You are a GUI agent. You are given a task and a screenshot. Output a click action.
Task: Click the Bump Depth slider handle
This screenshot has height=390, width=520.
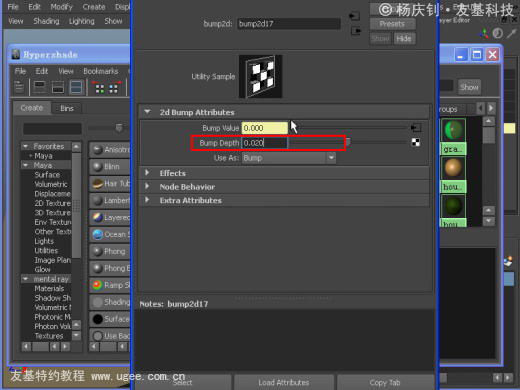point(348,142)
